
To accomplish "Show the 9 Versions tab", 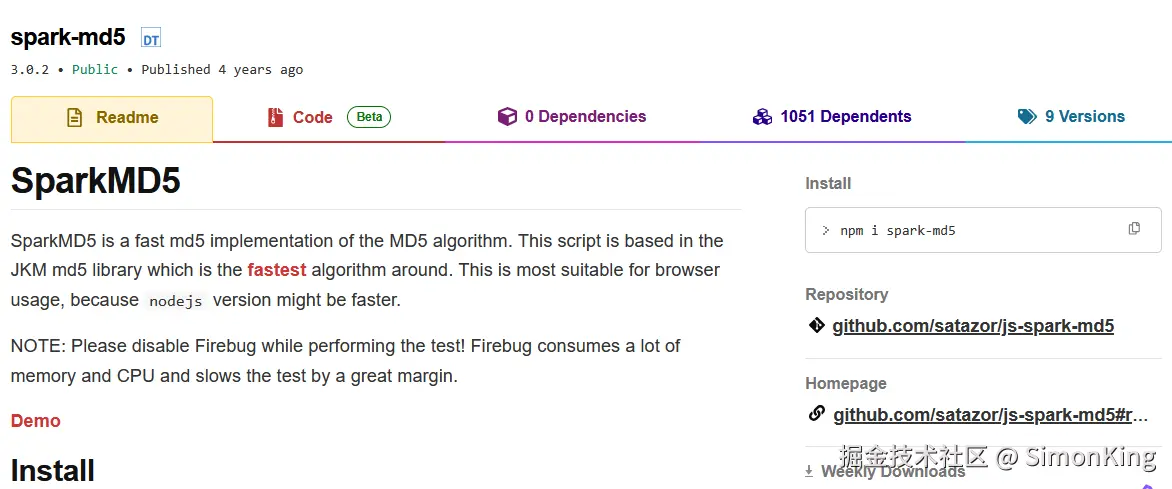I will click(x=1084, y=117).
